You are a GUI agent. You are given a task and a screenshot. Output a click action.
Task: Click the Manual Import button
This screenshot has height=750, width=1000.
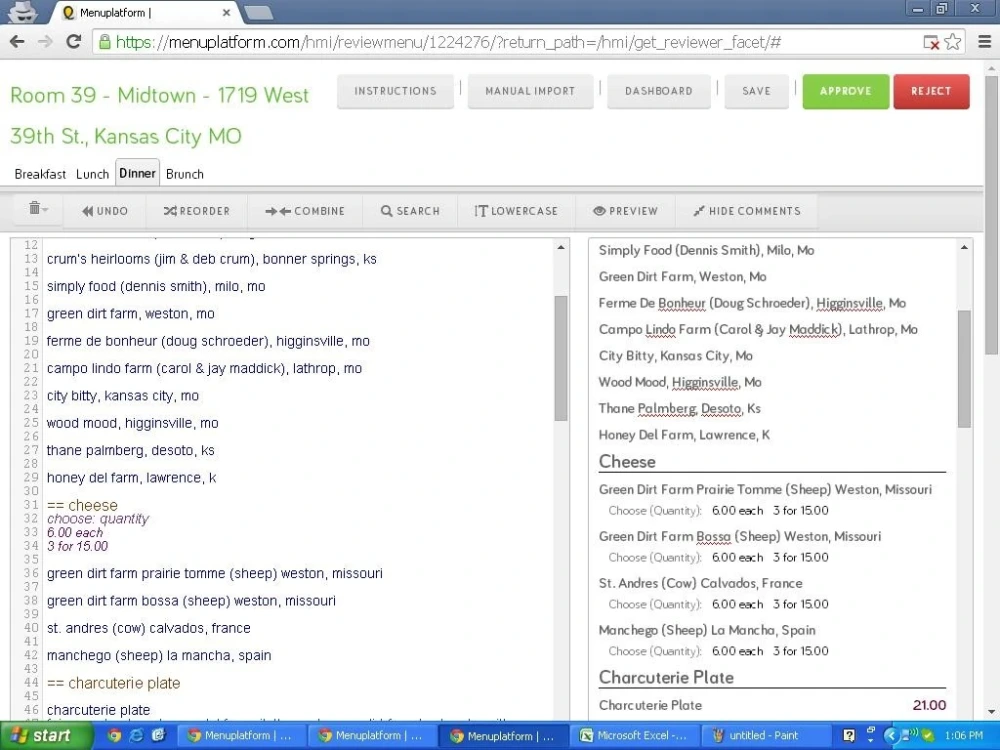pos(530,91)
